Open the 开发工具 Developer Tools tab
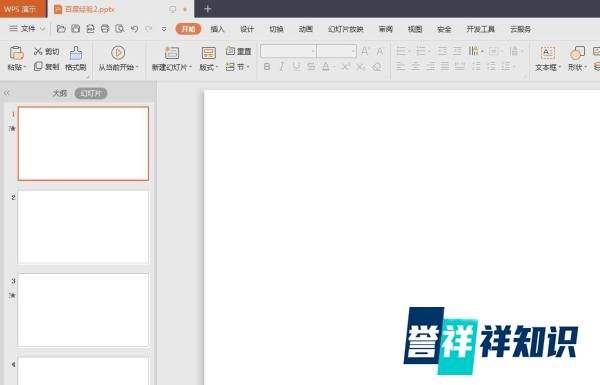The width and height of the screenshot is (600, 385). point(481,29)
